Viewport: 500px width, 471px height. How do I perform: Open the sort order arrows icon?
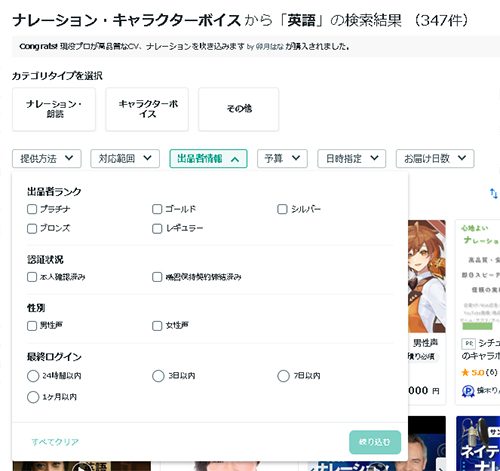(x=494, y=193)
